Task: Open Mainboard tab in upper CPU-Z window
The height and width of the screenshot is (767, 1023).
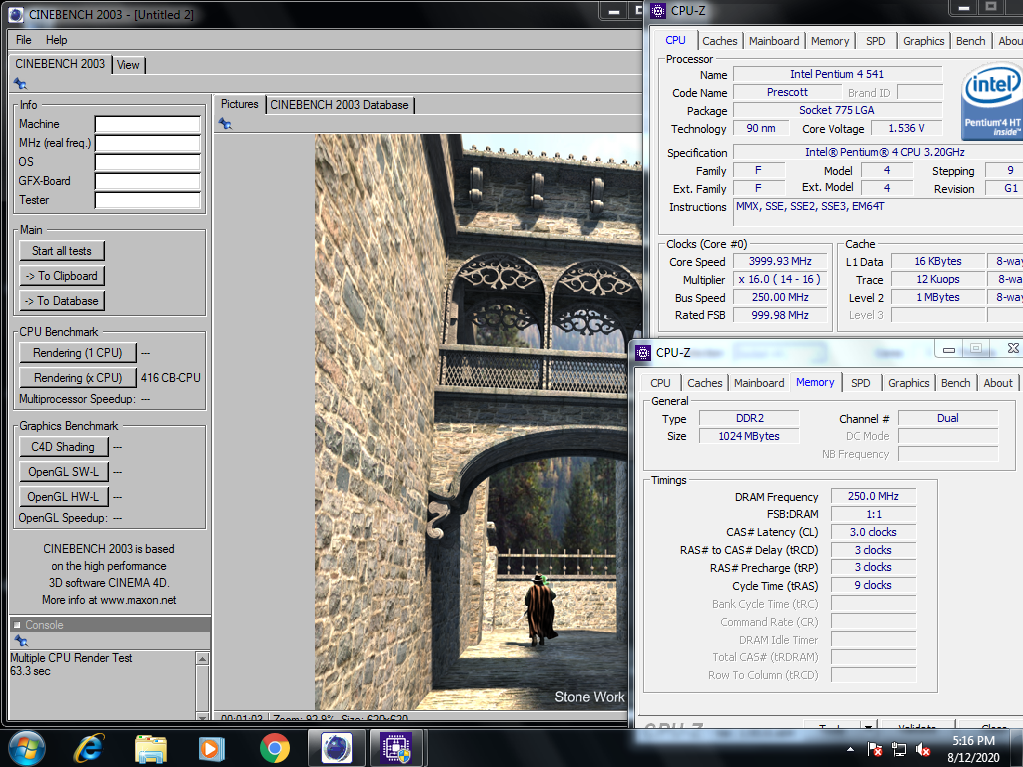Action: pyautogui.click(x=774, y=41)
